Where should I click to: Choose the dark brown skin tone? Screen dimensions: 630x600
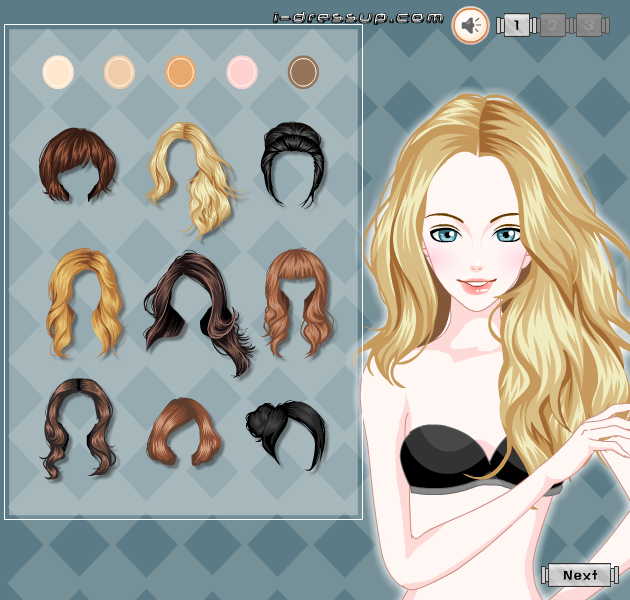click(x=303, y=72)
